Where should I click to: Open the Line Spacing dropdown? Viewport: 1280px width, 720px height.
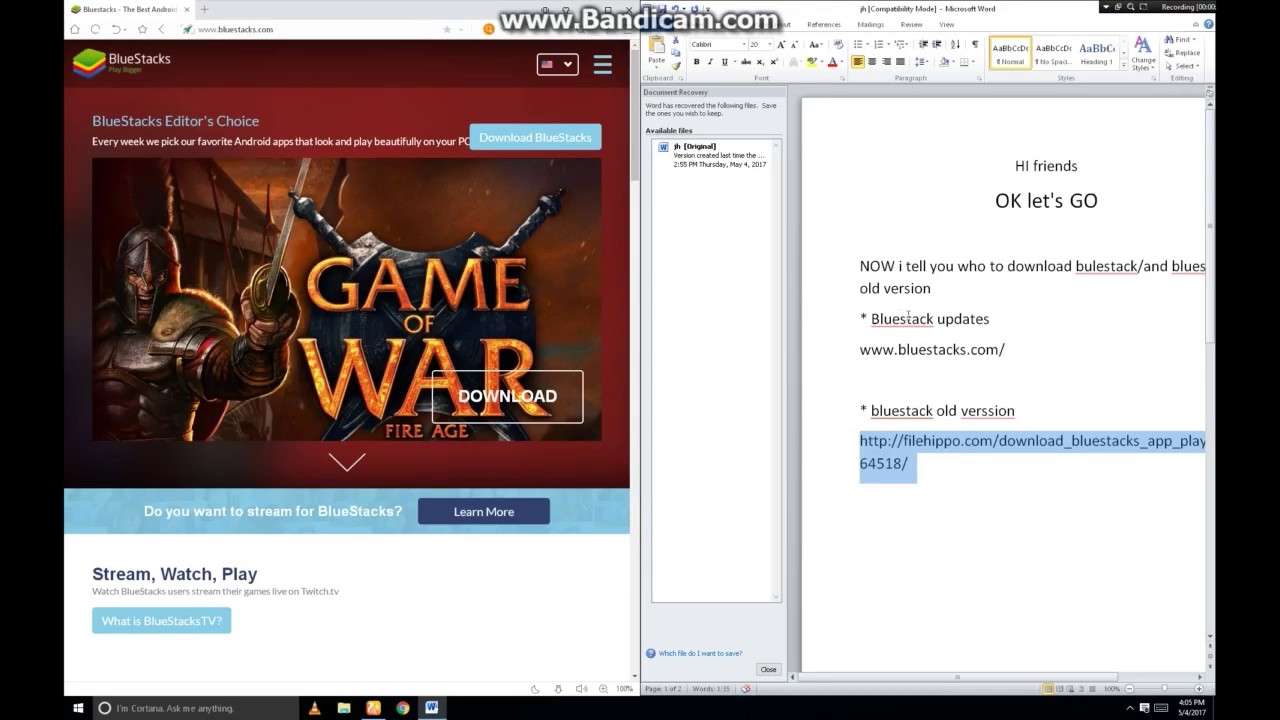[x=921, y=62]
